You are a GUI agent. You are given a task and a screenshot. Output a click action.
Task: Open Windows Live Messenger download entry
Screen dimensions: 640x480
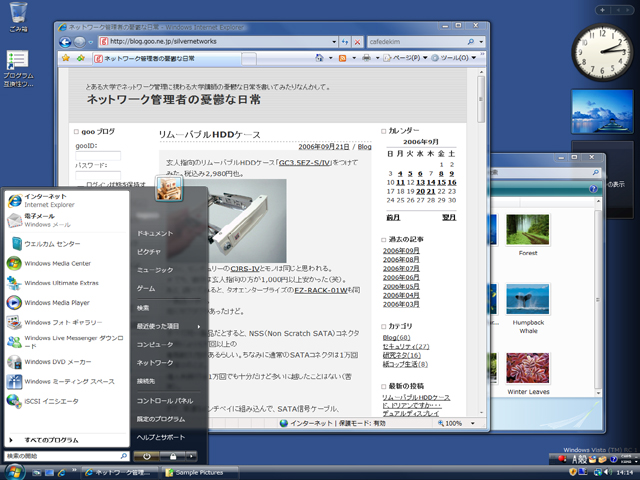(65, 342)
